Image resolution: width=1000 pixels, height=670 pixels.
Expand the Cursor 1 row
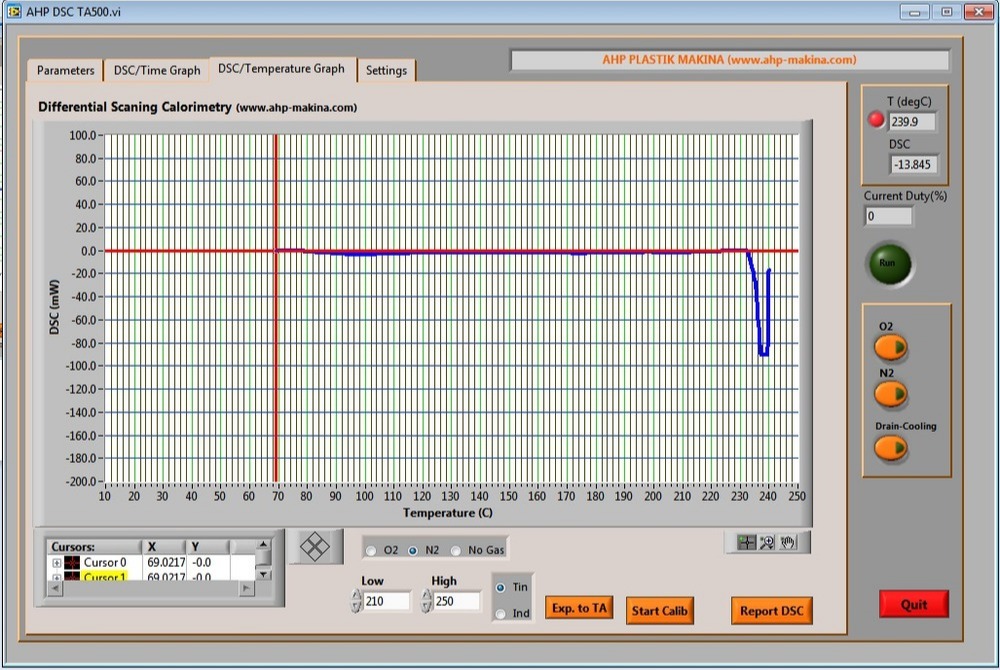[x=57, y=578]
